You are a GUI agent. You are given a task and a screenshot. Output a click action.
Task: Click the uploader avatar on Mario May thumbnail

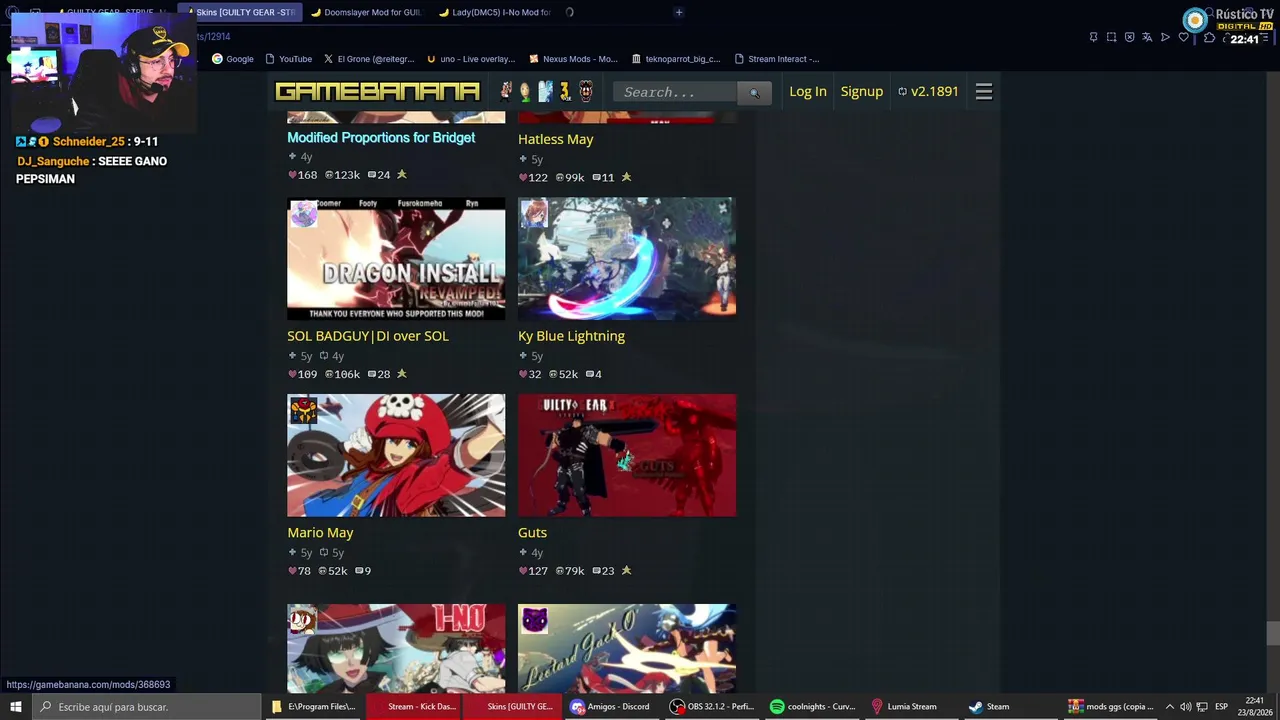303,410
